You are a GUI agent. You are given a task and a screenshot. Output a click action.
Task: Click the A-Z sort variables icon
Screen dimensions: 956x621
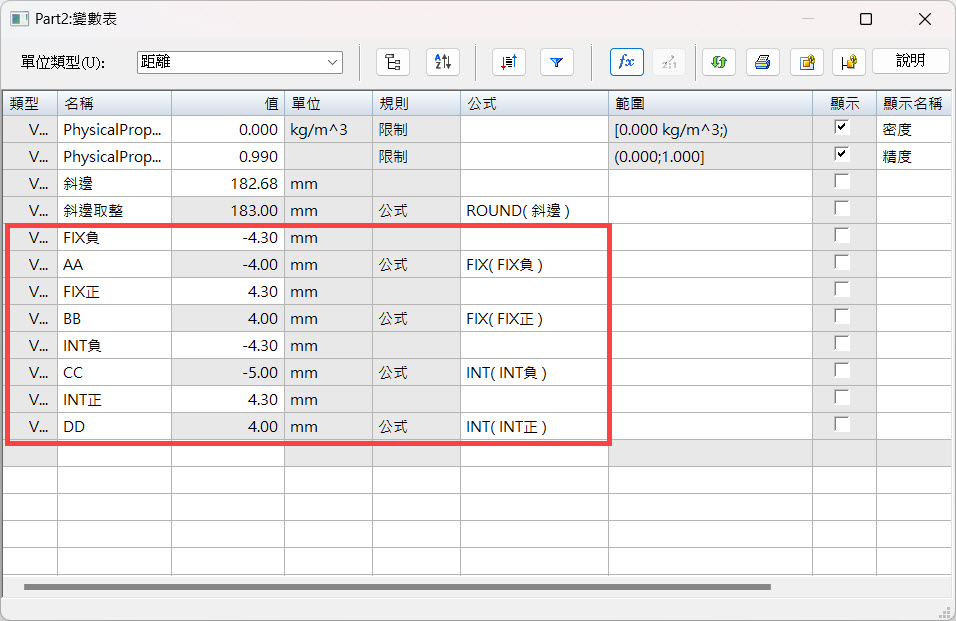(x=442, y=62)
